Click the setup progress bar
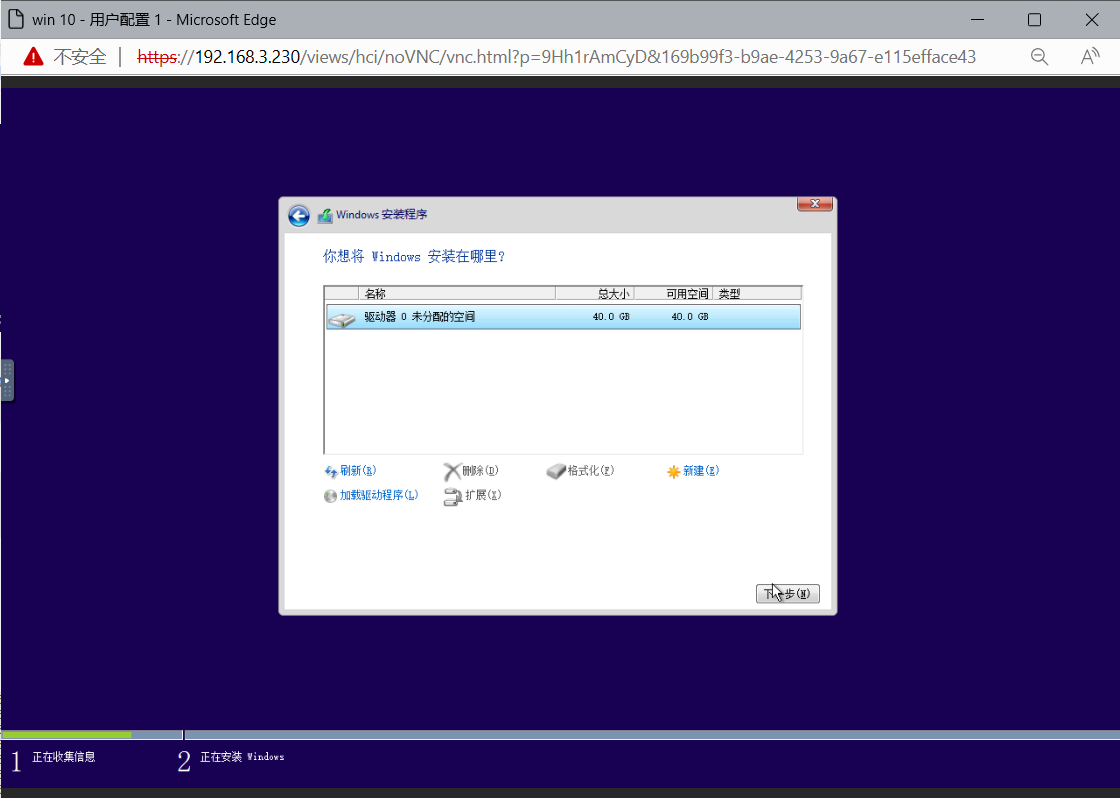Viewport: 1120px width, 798px height. tap(560, 734)
